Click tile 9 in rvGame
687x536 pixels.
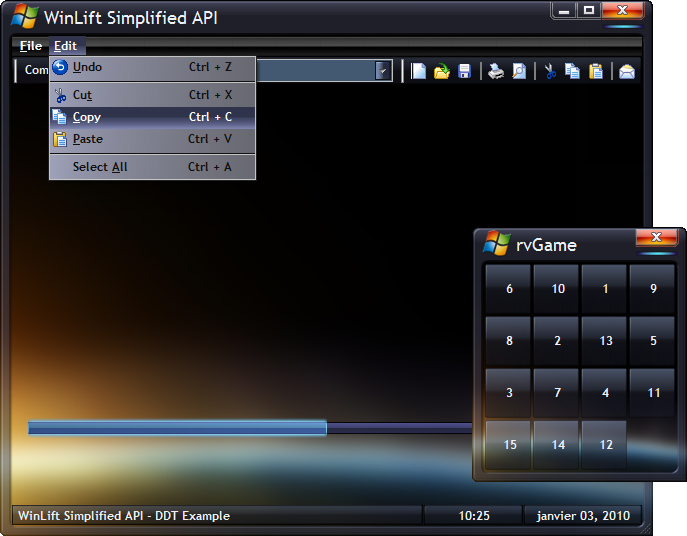pyautogui.click(x=652, y=288)
